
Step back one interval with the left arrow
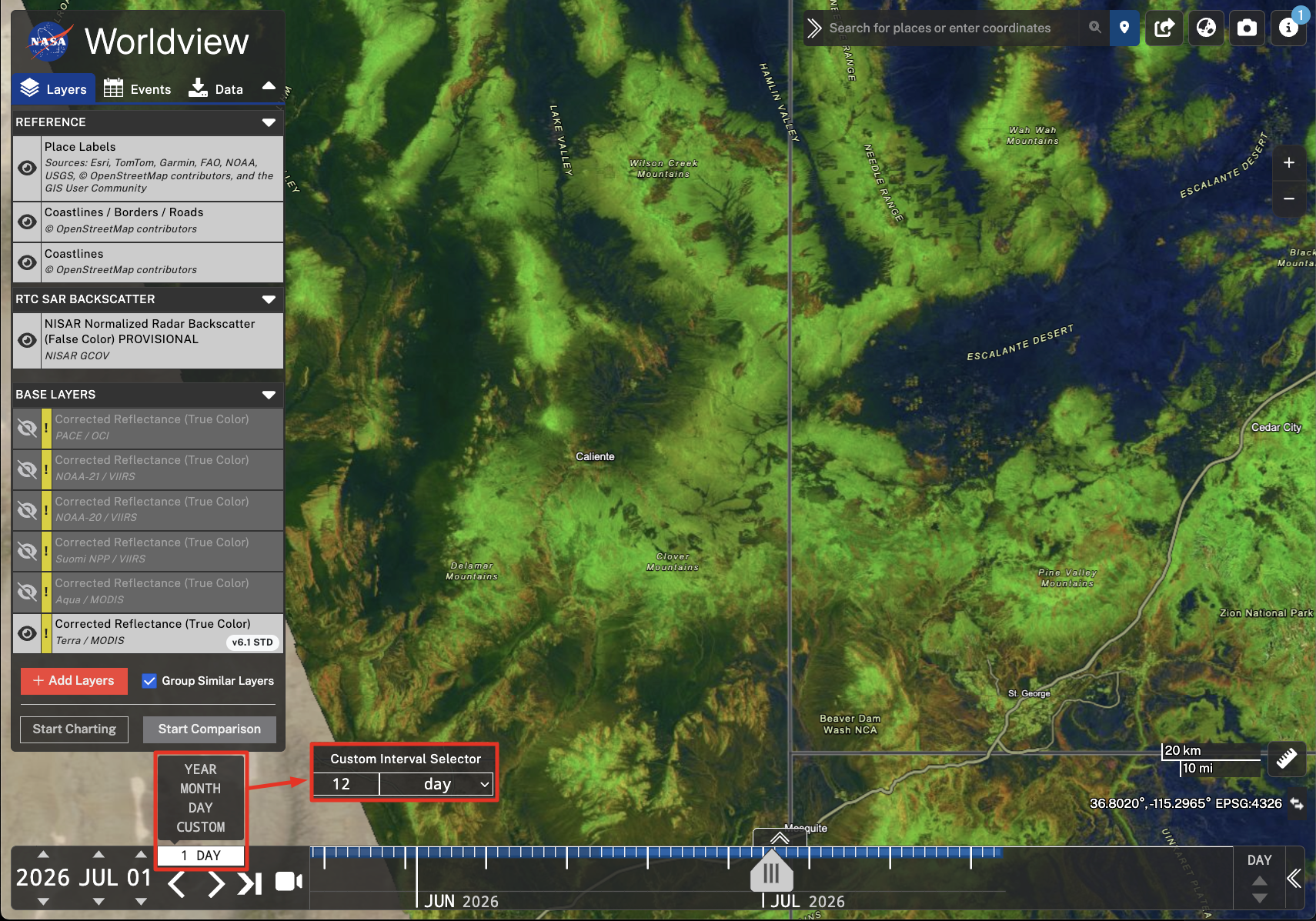pyautogui.click(x=176, y=884)
